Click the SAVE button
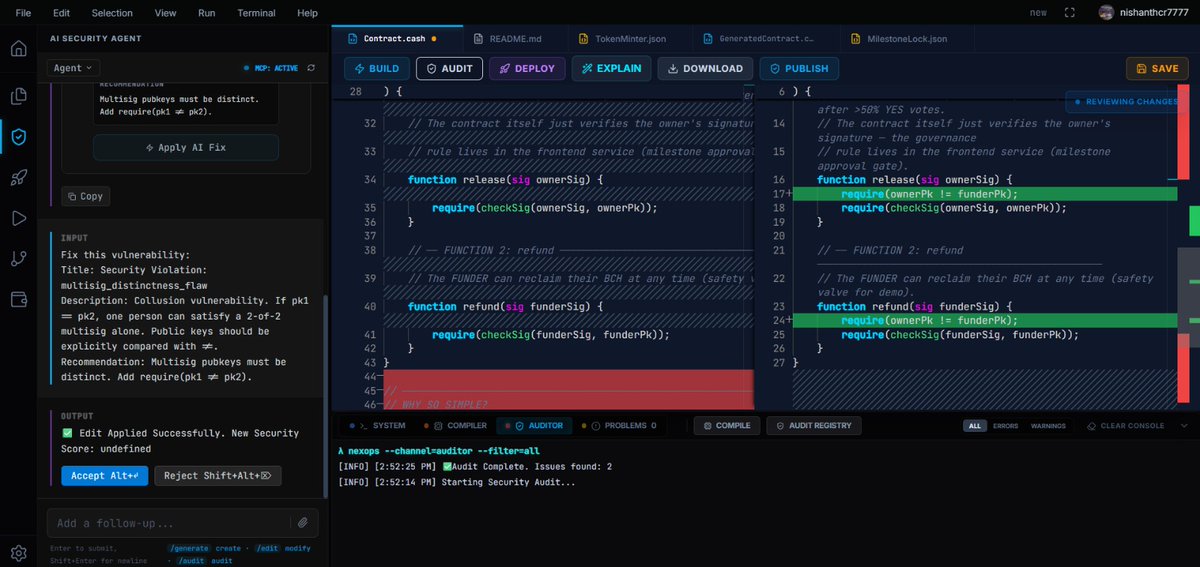 (1157, 68)
